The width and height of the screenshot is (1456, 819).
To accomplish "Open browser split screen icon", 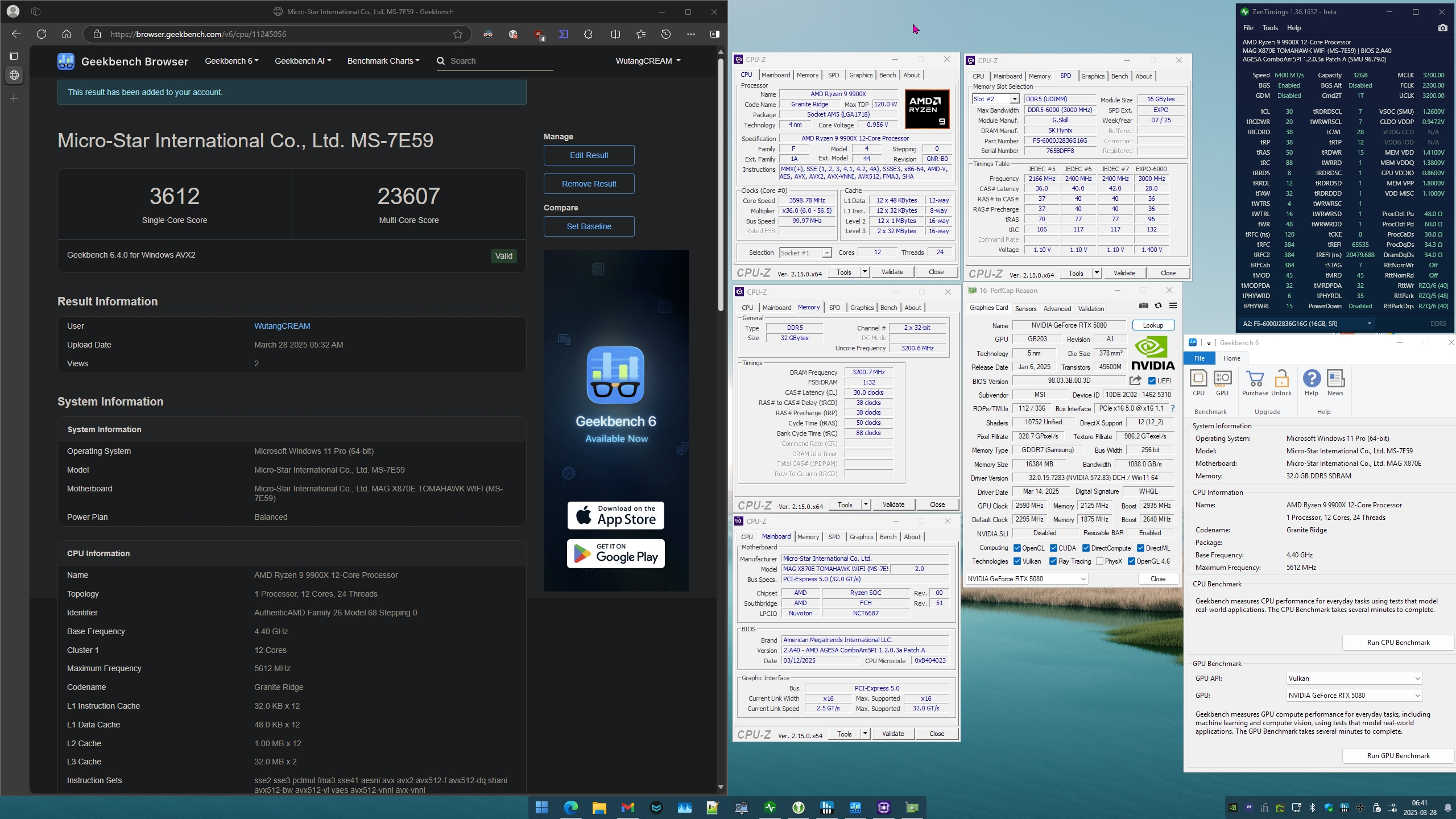I will coord(615,34).
